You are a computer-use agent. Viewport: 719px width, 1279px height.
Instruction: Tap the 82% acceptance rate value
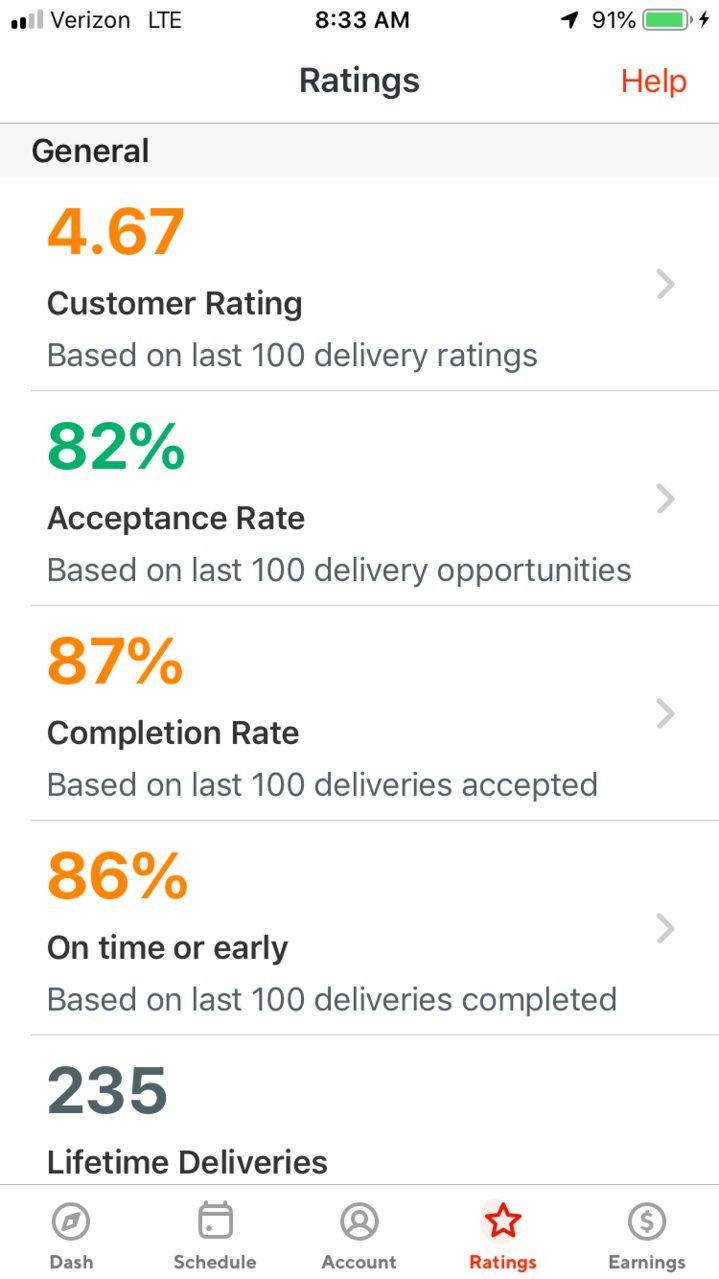tap(116, 446)
